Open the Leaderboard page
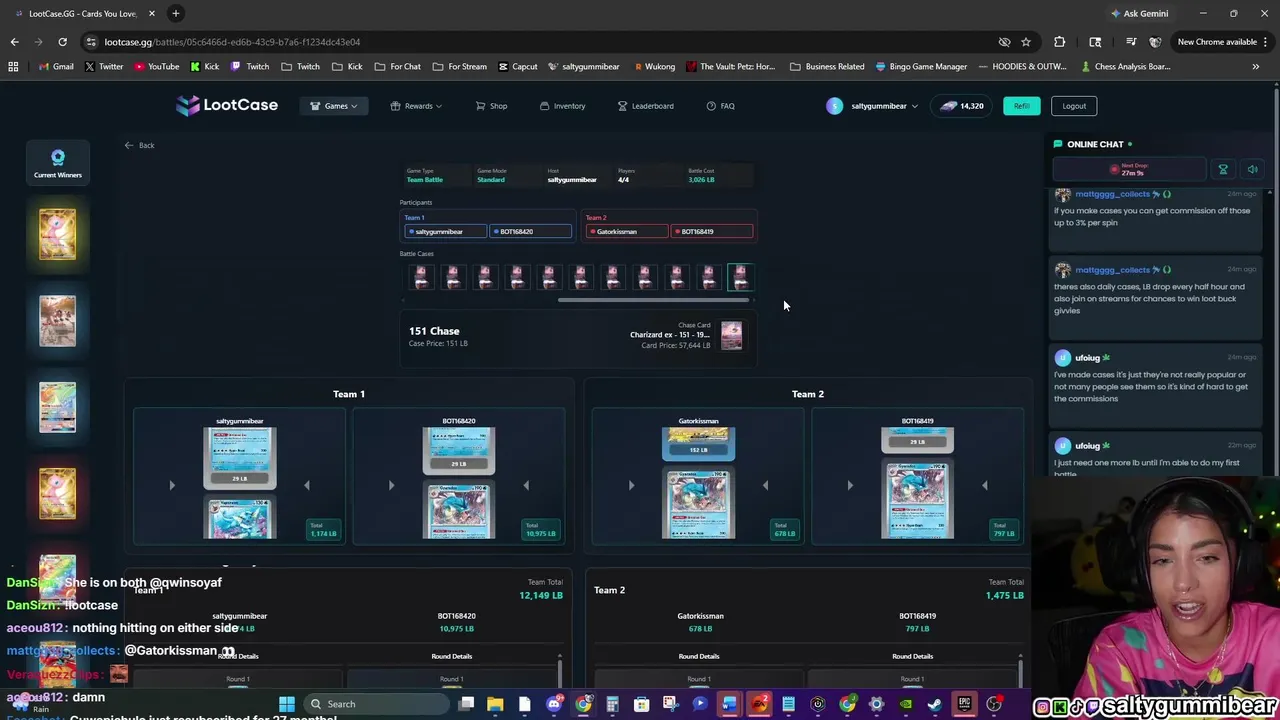The width and height of the screenshot is (1280, 720). (x=646, y=106)
